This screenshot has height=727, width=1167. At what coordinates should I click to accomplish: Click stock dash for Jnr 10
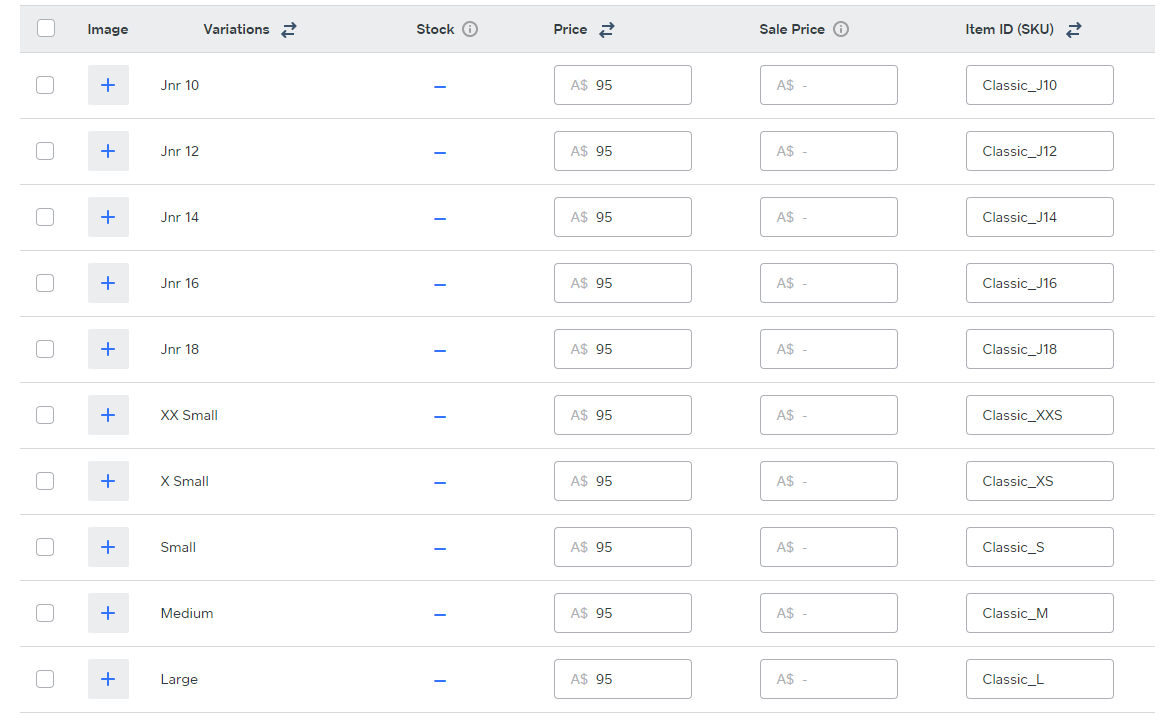click(440, 87)
